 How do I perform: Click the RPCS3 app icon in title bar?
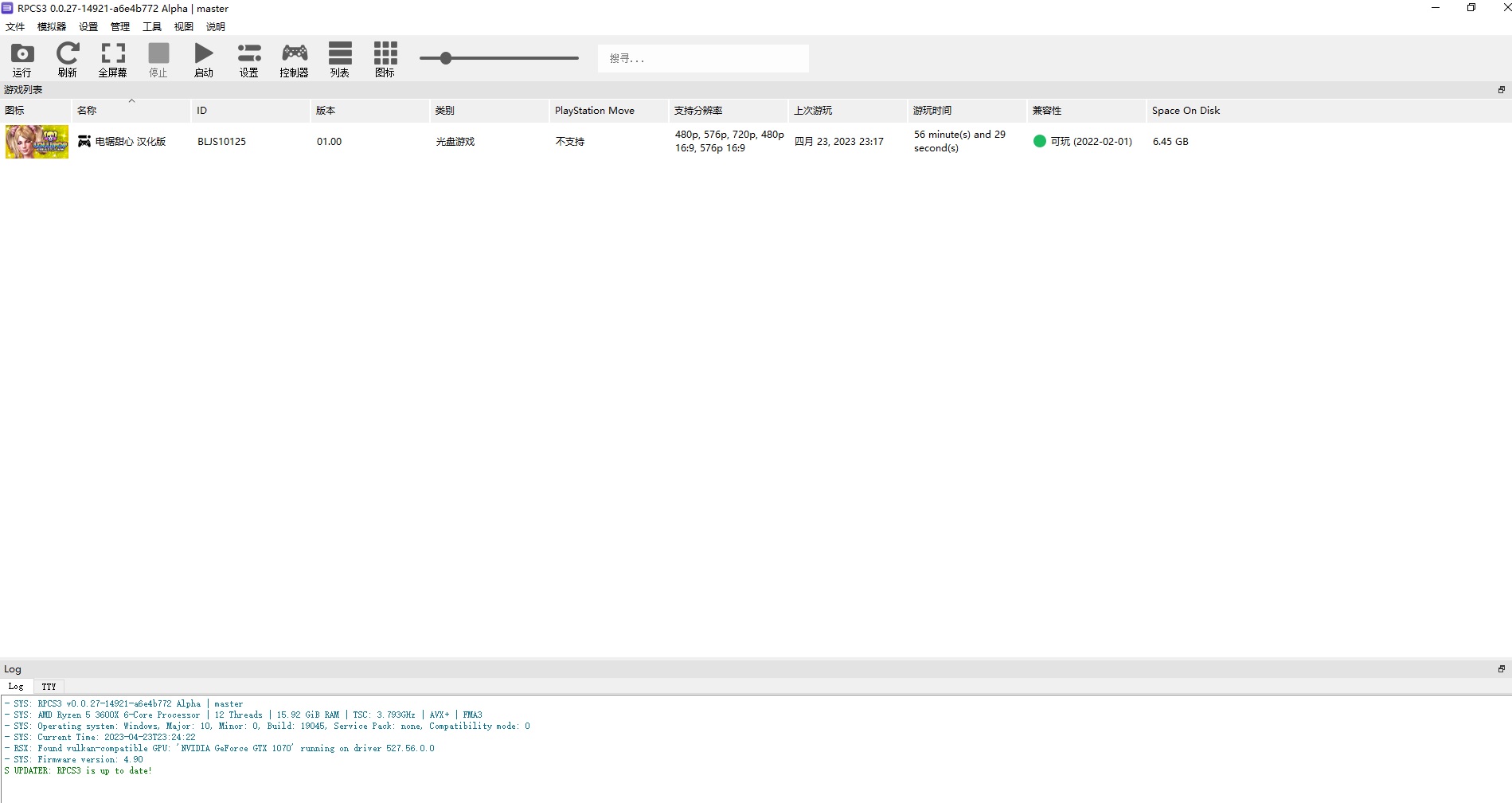point(7,8)
